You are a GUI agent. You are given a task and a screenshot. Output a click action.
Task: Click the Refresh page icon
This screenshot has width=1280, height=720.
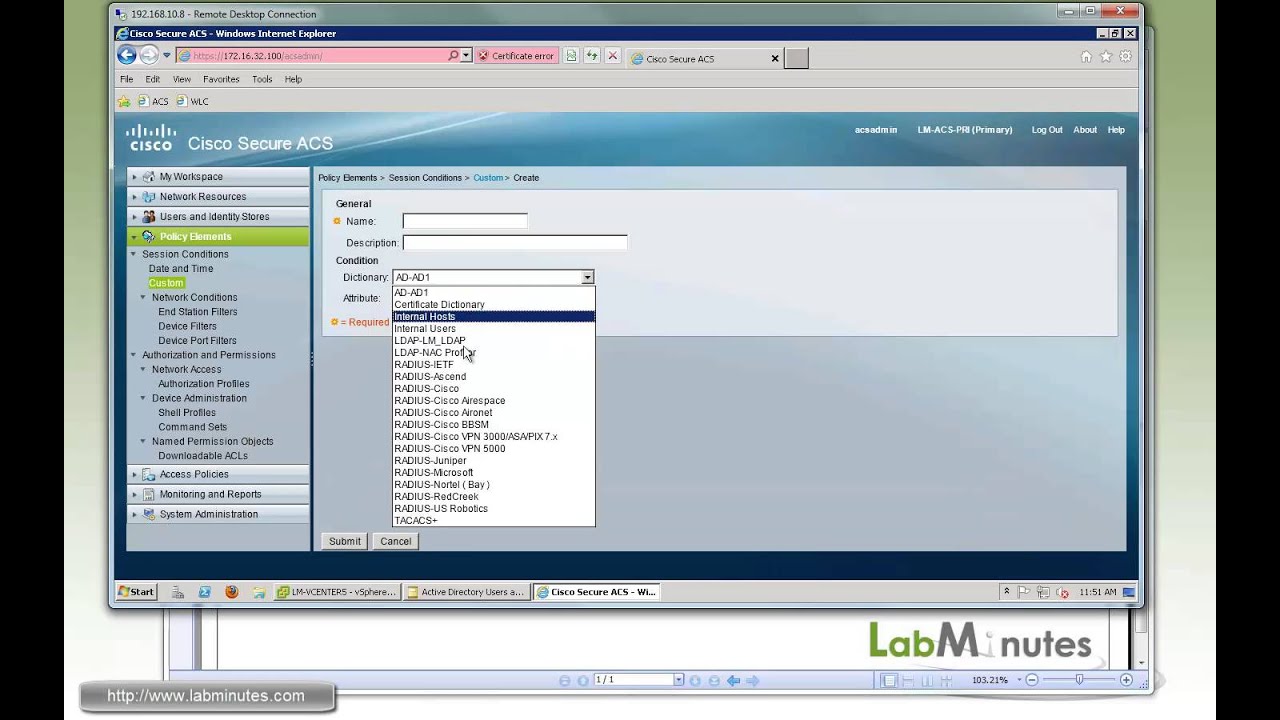coord(591,56)
